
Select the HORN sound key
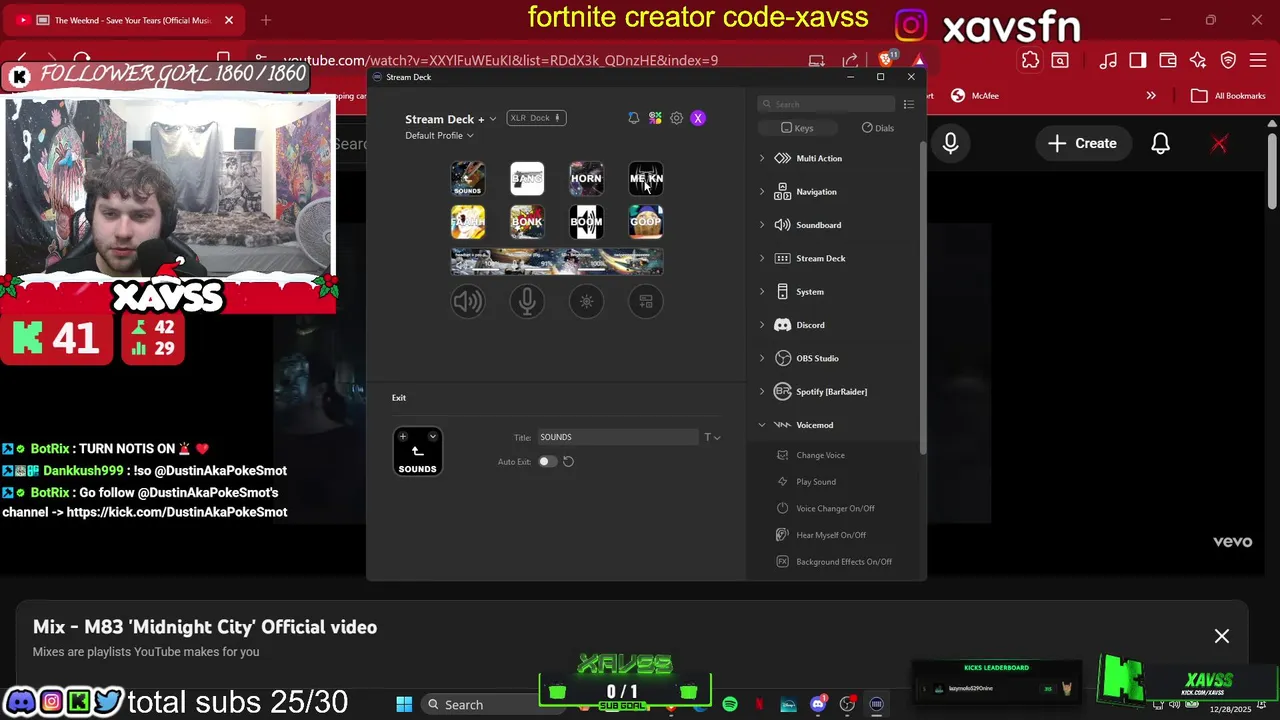pos(586,179)
